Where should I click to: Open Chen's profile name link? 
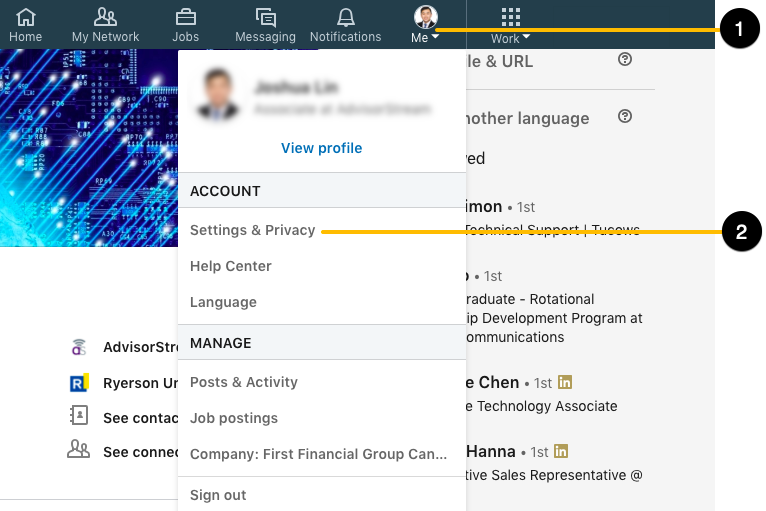[x=492, y=383]
